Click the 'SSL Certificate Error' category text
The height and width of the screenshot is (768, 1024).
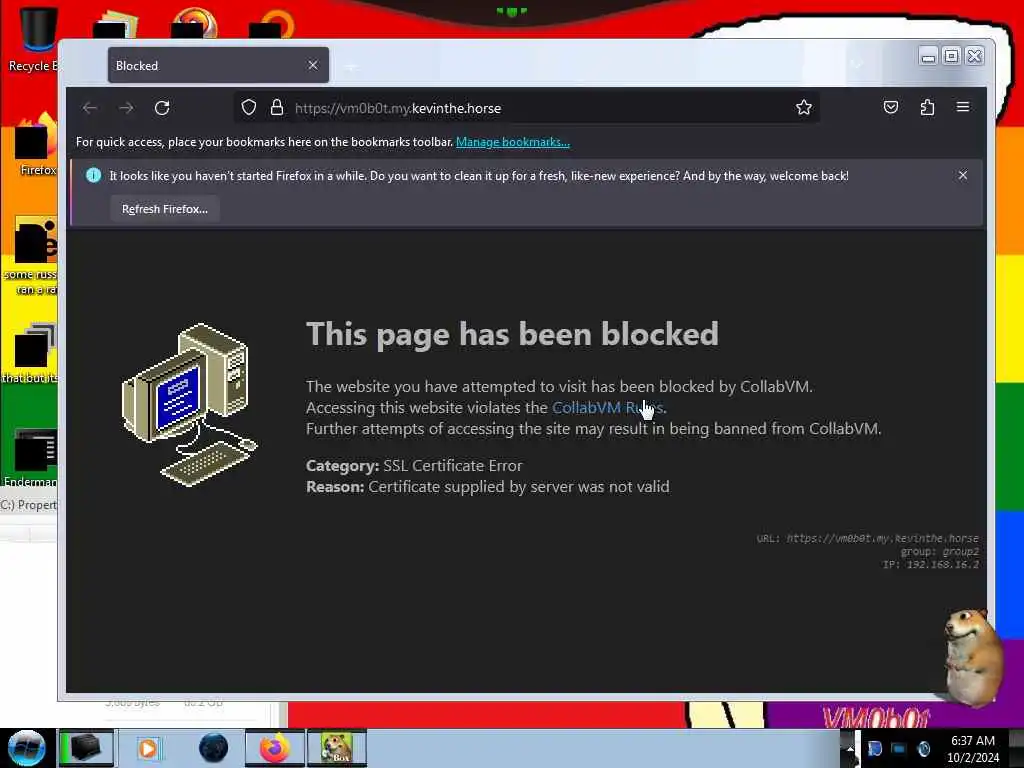point(453,466)
